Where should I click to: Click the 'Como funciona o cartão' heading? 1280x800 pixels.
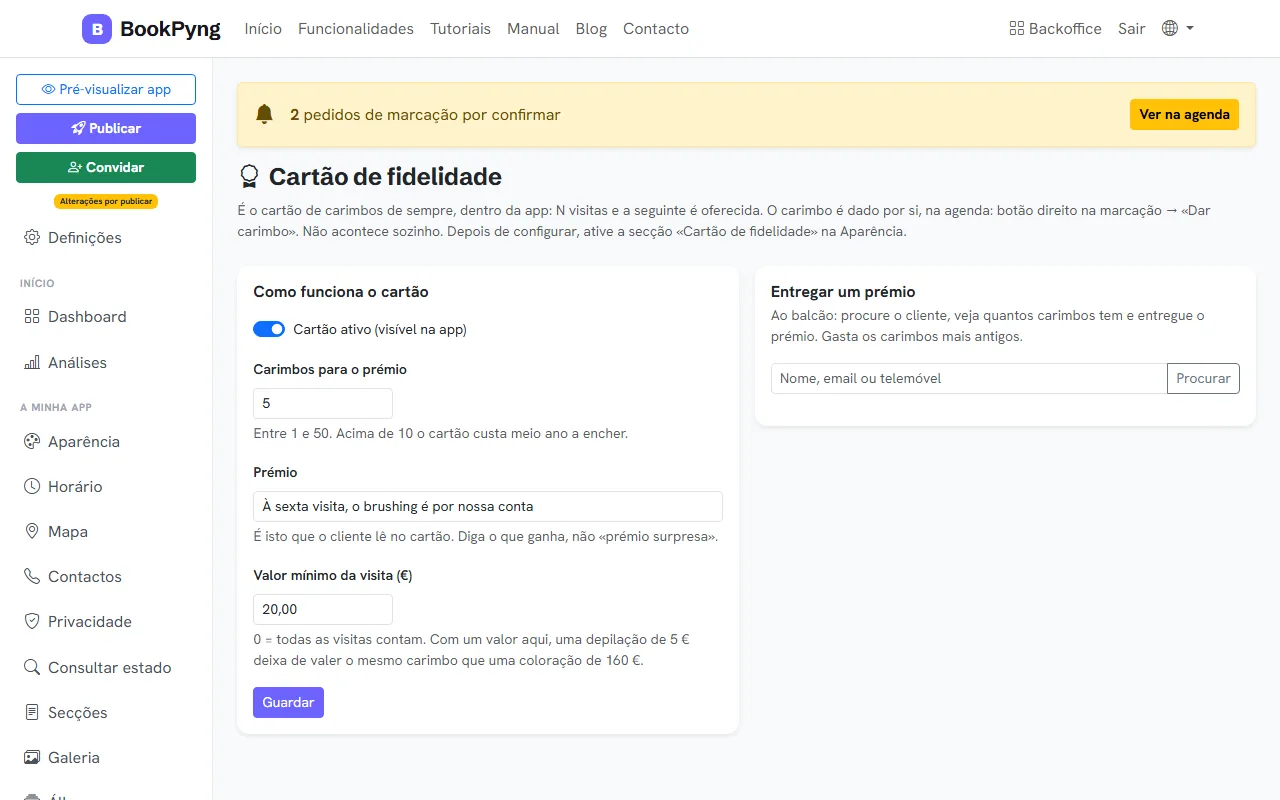[341, 292]
